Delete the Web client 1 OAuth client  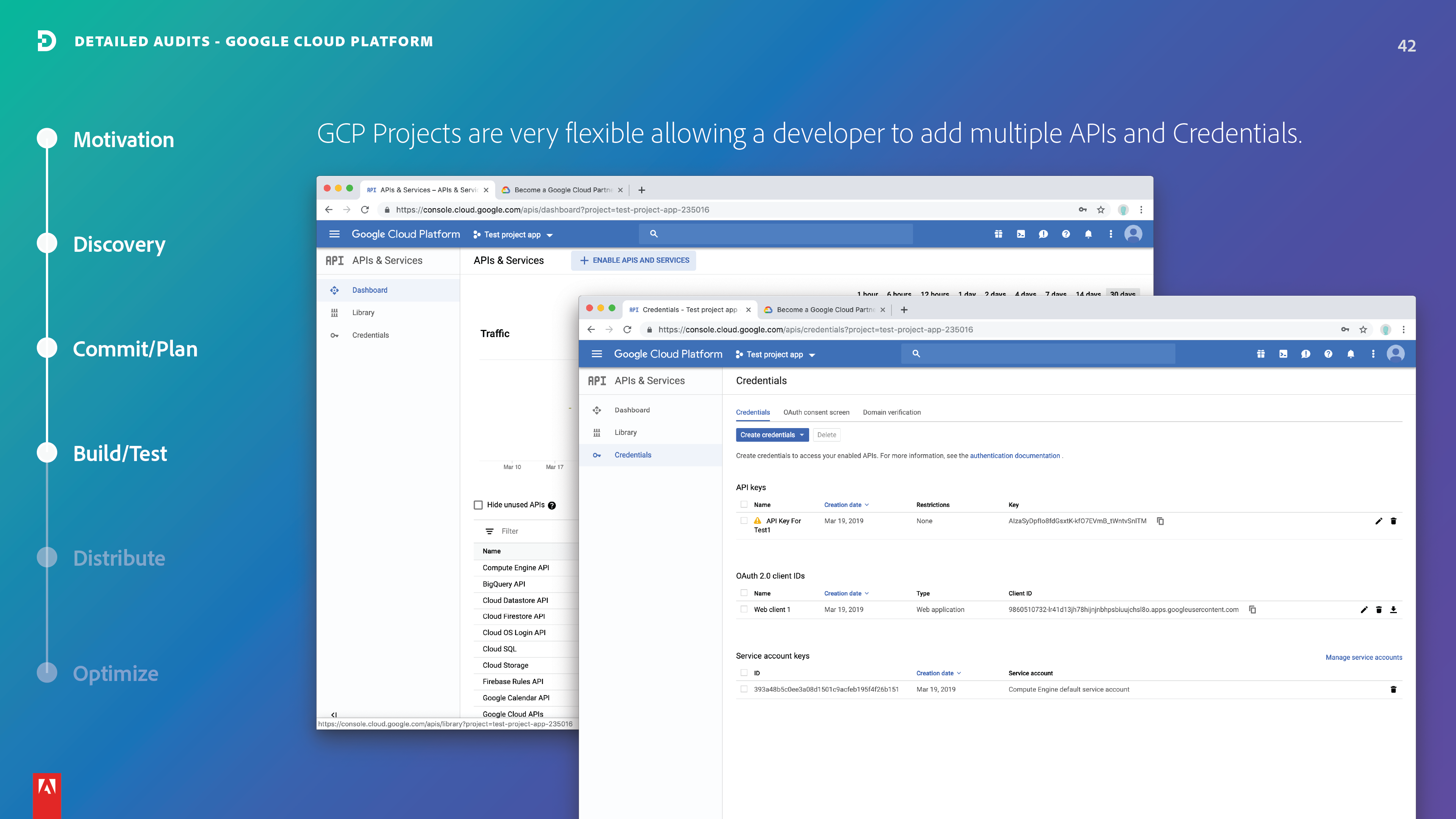tap(1379, 609)
